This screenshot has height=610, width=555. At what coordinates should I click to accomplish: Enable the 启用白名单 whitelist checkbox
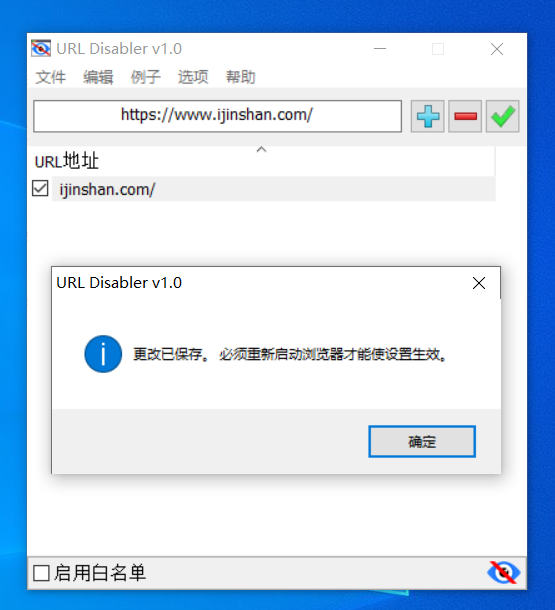coord(41,573)
